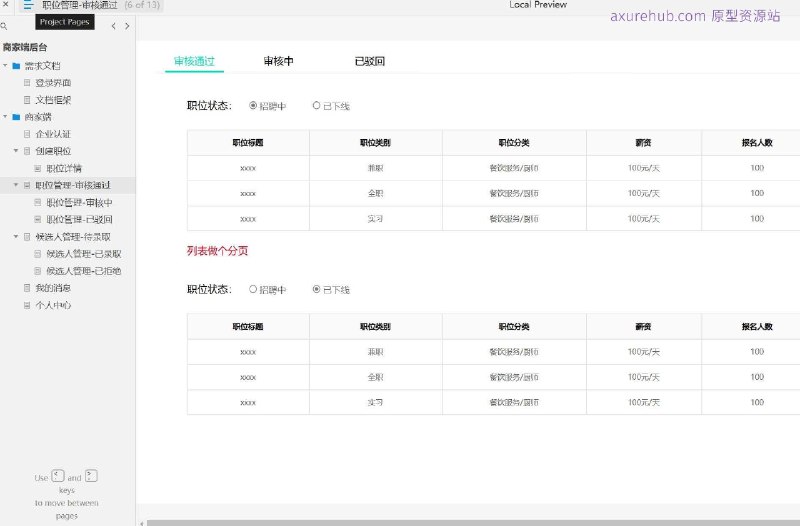This screenshot has height=526, width=800.
Task: Click the 需求文档 folder icon
Action: coord(16,66)
